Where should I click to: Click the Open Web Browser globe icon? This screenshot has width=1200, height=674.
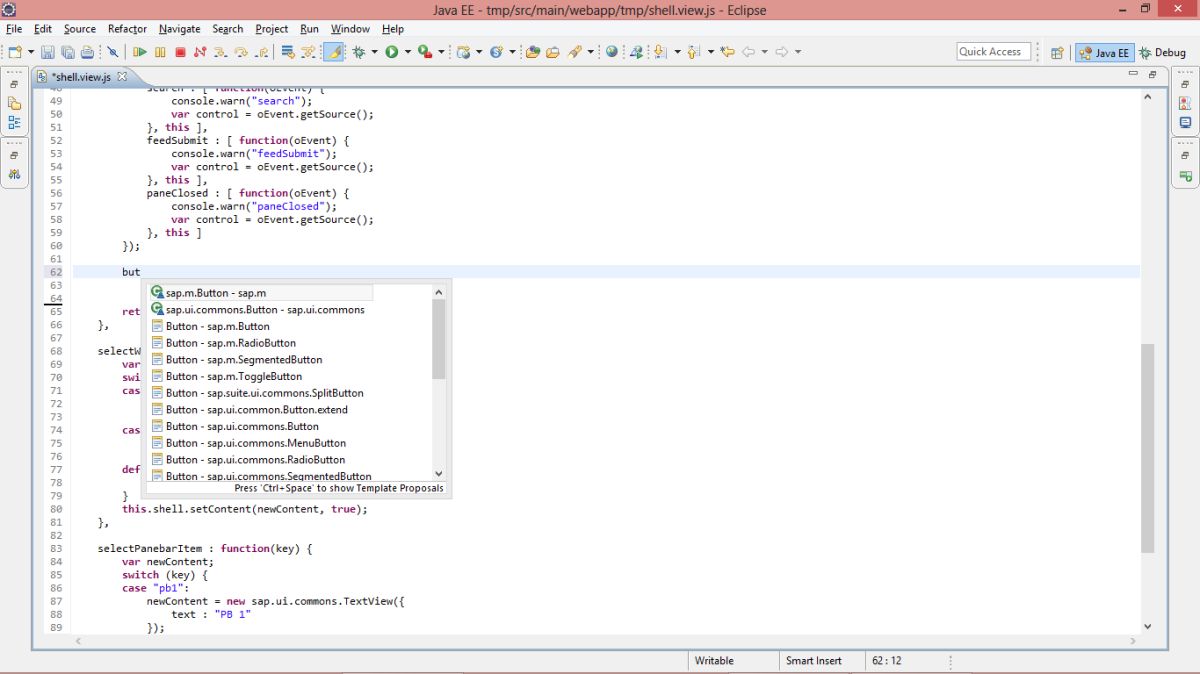[x=611, y=52]
